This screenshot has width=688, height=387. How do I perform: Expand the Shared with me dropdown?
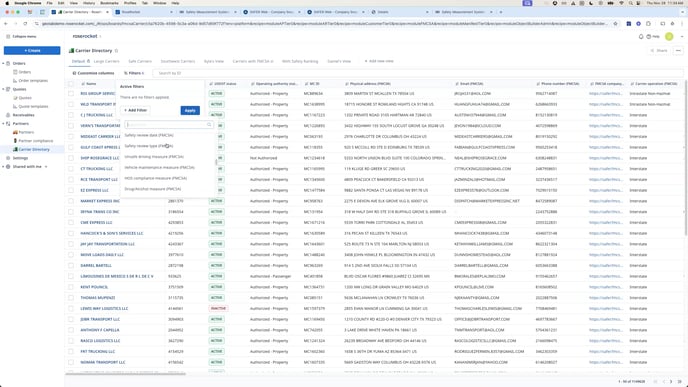tap(46, 167)
